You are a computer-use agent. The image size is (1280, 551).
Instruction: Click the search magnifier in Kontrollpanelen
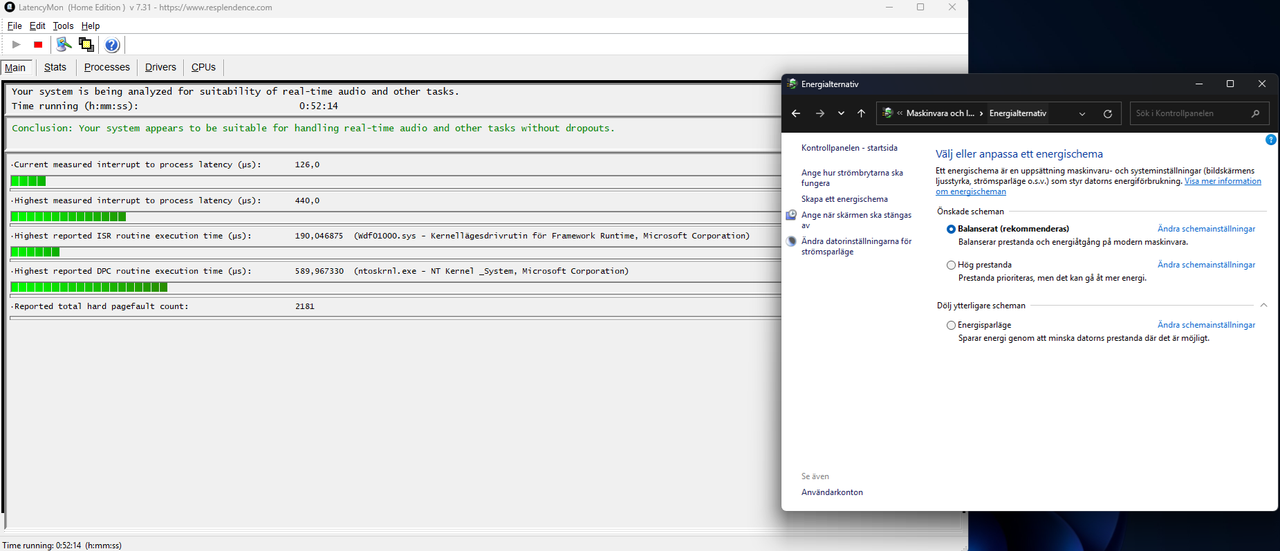coord(1257,114)
